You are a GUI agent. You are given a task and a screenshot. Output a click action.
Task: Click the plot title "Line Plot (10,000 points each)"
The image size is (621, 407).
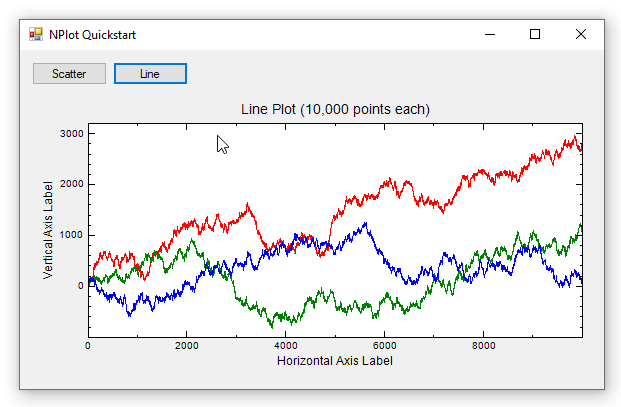pos(335,109)
